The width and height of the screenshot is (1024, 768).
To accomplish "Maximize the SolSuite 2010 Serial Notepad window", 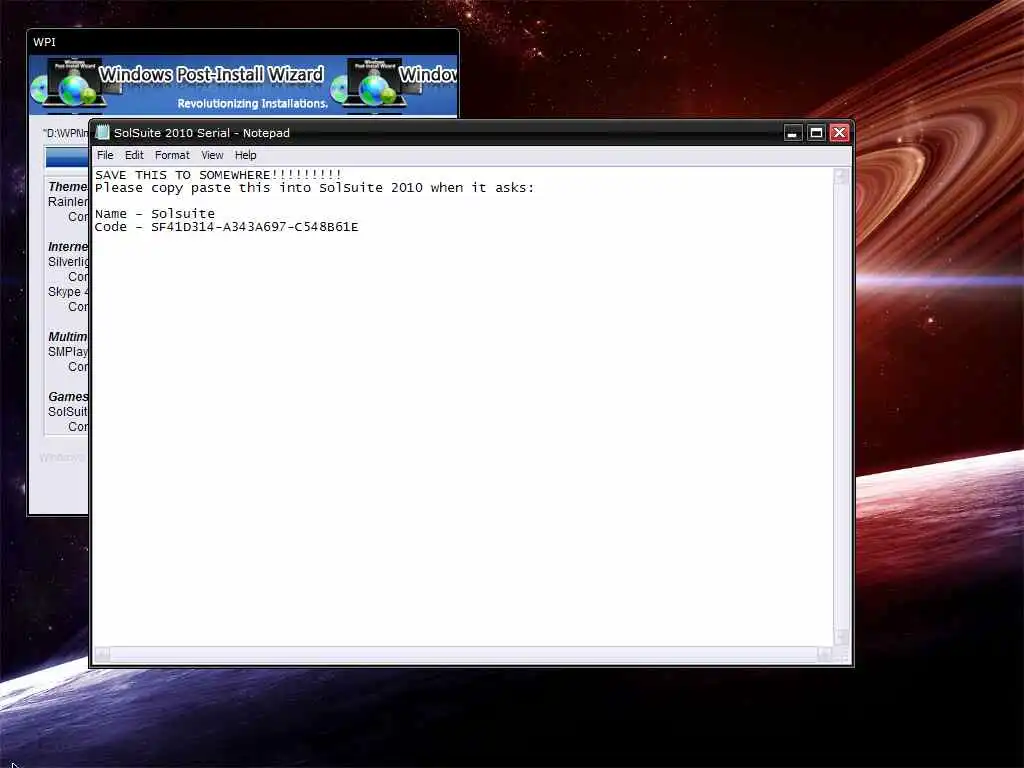I will pos(816,133).
